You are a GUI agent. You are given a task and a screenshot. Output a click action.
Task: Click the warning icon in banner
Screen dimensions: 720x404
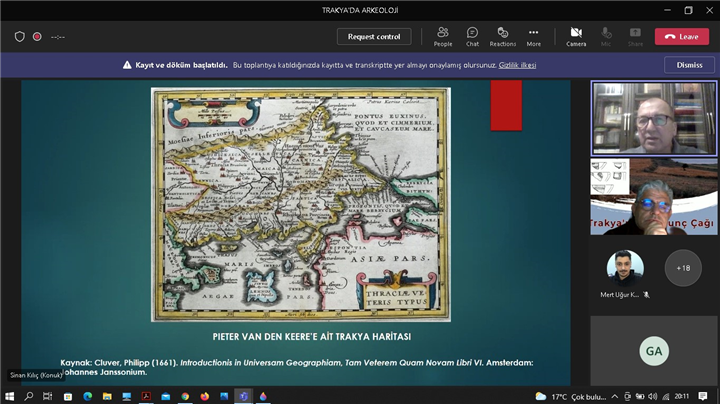point(127,65)
